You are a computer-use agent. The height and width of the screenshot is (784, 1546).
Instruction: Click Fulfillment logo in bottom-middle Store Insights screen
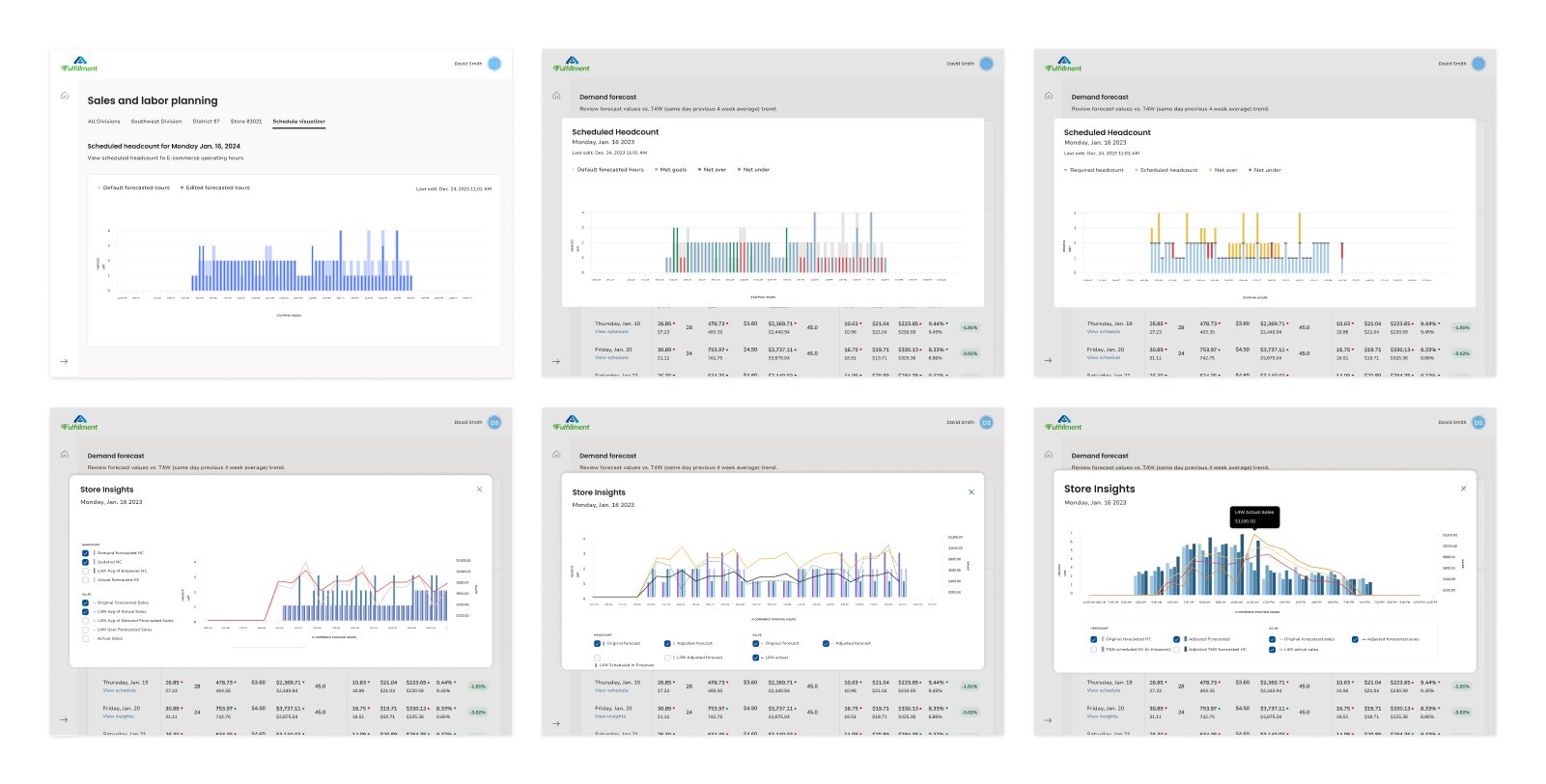pyautogui.click(x=571, y=422)
